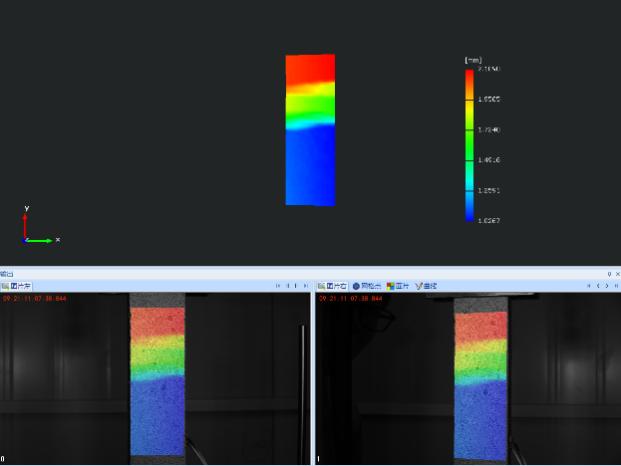Screen dimensions: 621x466
Task: Click the pin icon of the bottom panel
Action: tap(608, 274)
